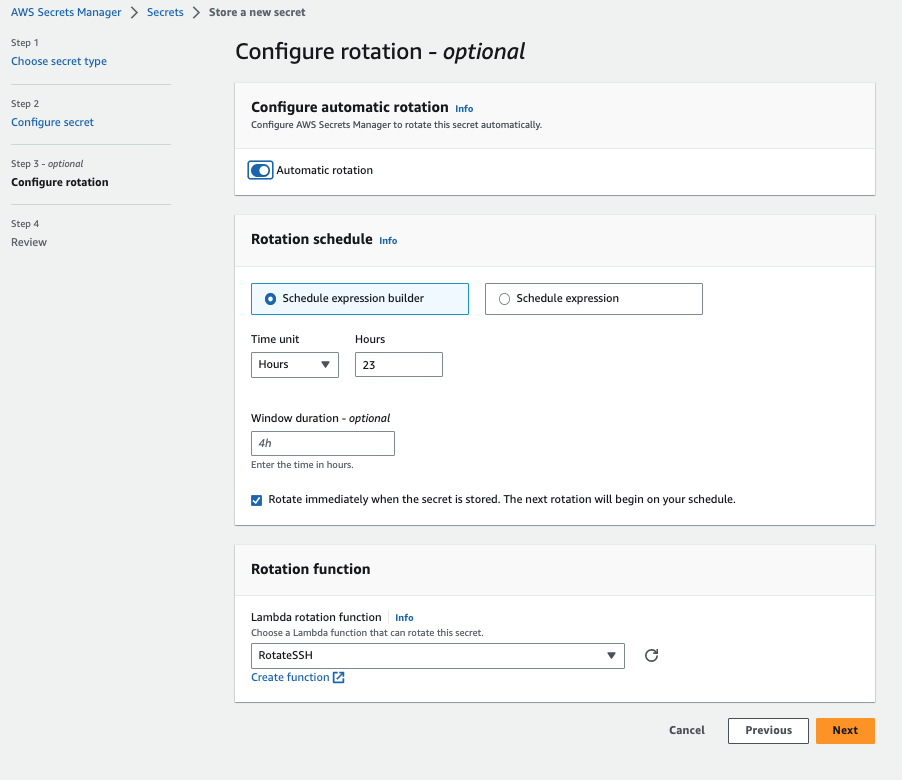Viewport: 902px width, 780px height.
Task: Click Info next to Rotation schedule
Action: tap(388, 241)
